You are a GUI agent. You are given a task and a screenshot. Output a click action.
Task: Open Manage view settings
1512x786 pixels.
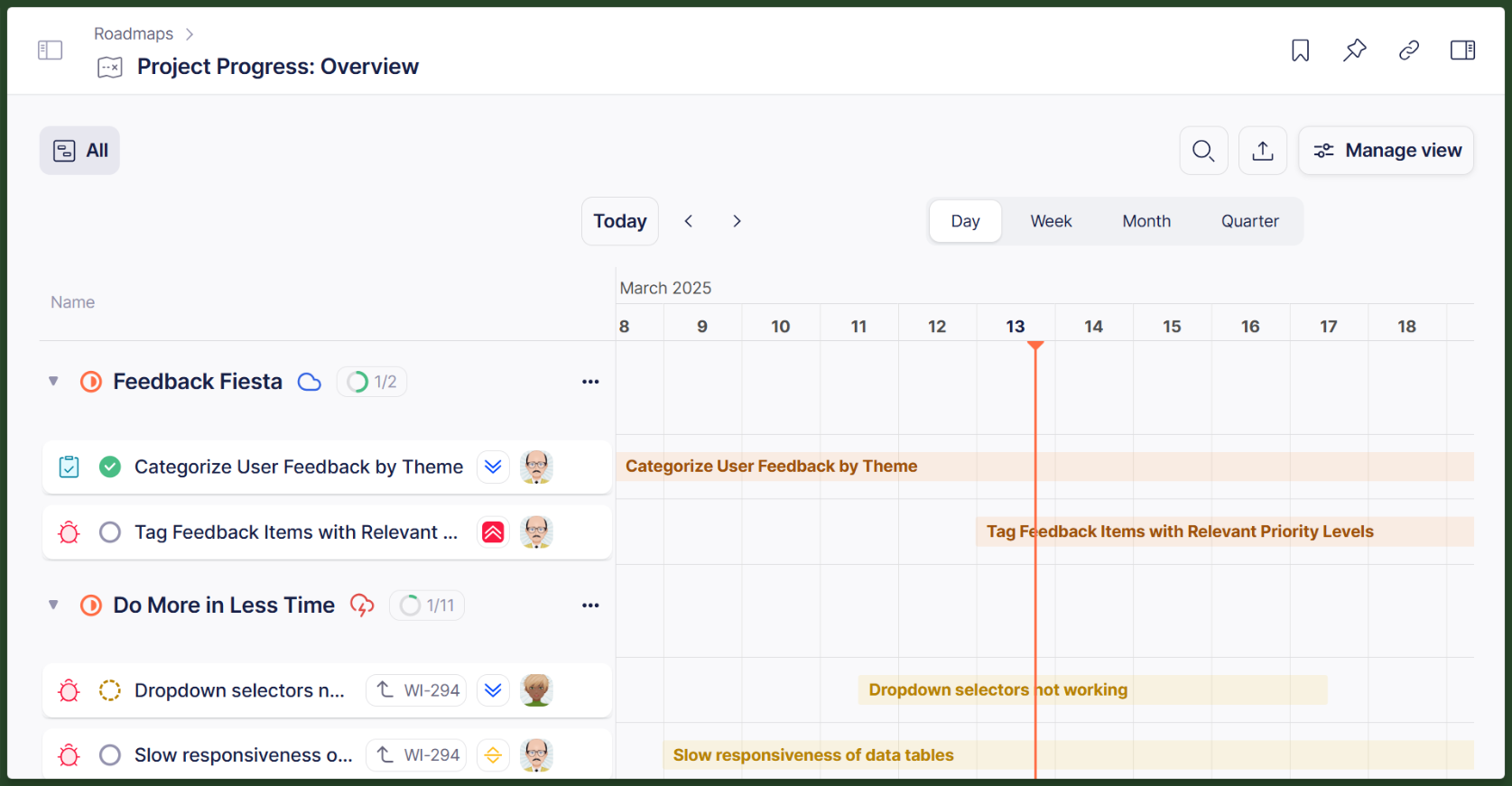click(x=1386, y=151)
